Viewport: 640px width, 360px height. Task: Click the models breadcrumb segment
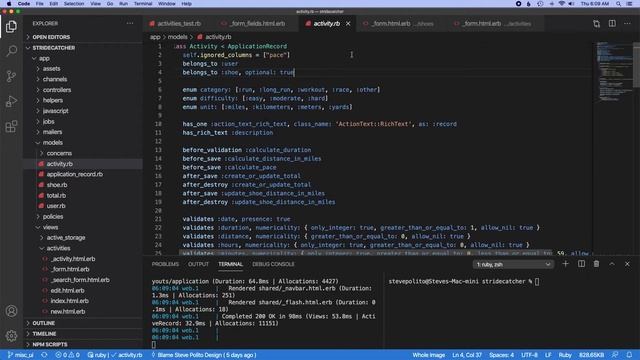178,37
